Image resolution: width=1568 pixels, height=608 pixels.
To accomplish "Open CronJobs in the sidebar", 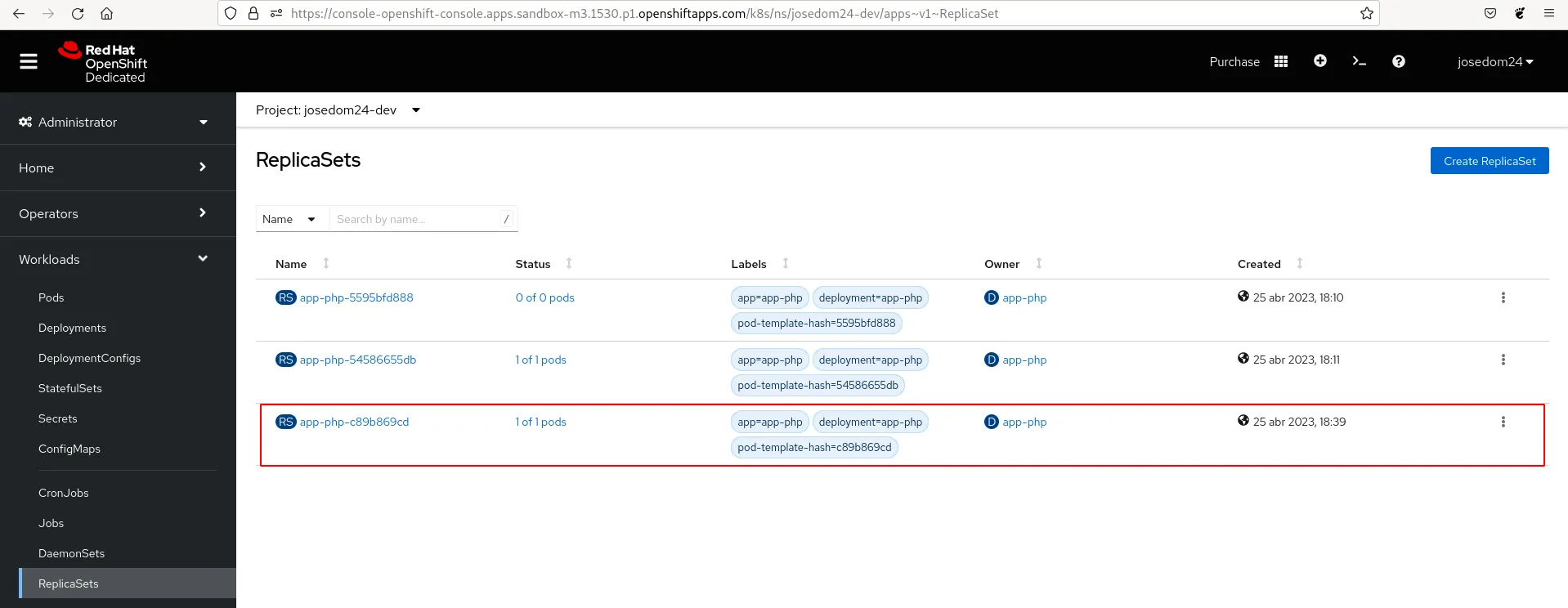I will (64, 493).
